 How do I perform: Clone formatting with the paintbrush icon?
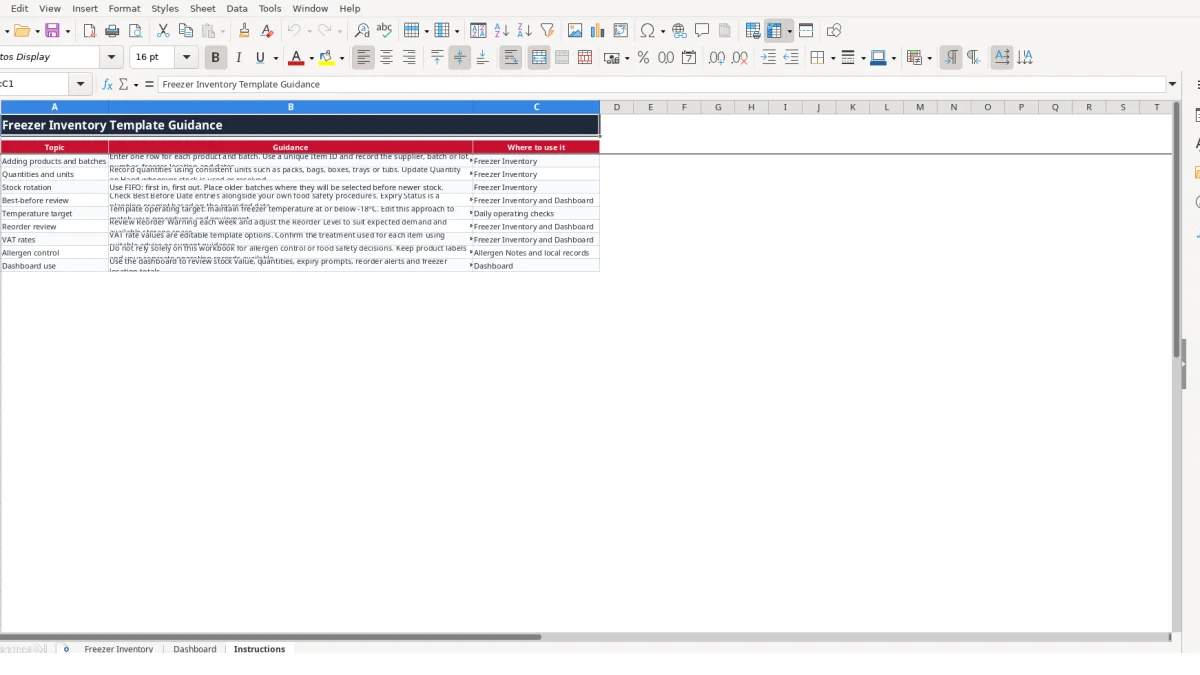(x=244, y=31)
